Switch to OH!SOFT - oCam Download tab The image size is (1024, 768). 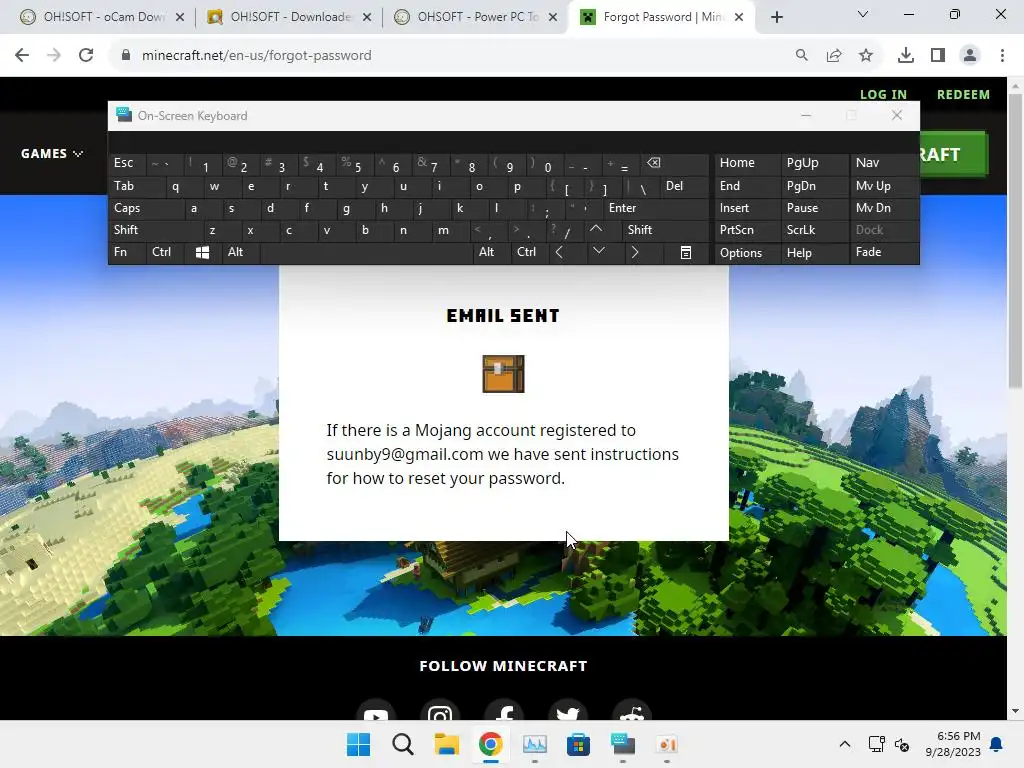(x=102, y=17)
